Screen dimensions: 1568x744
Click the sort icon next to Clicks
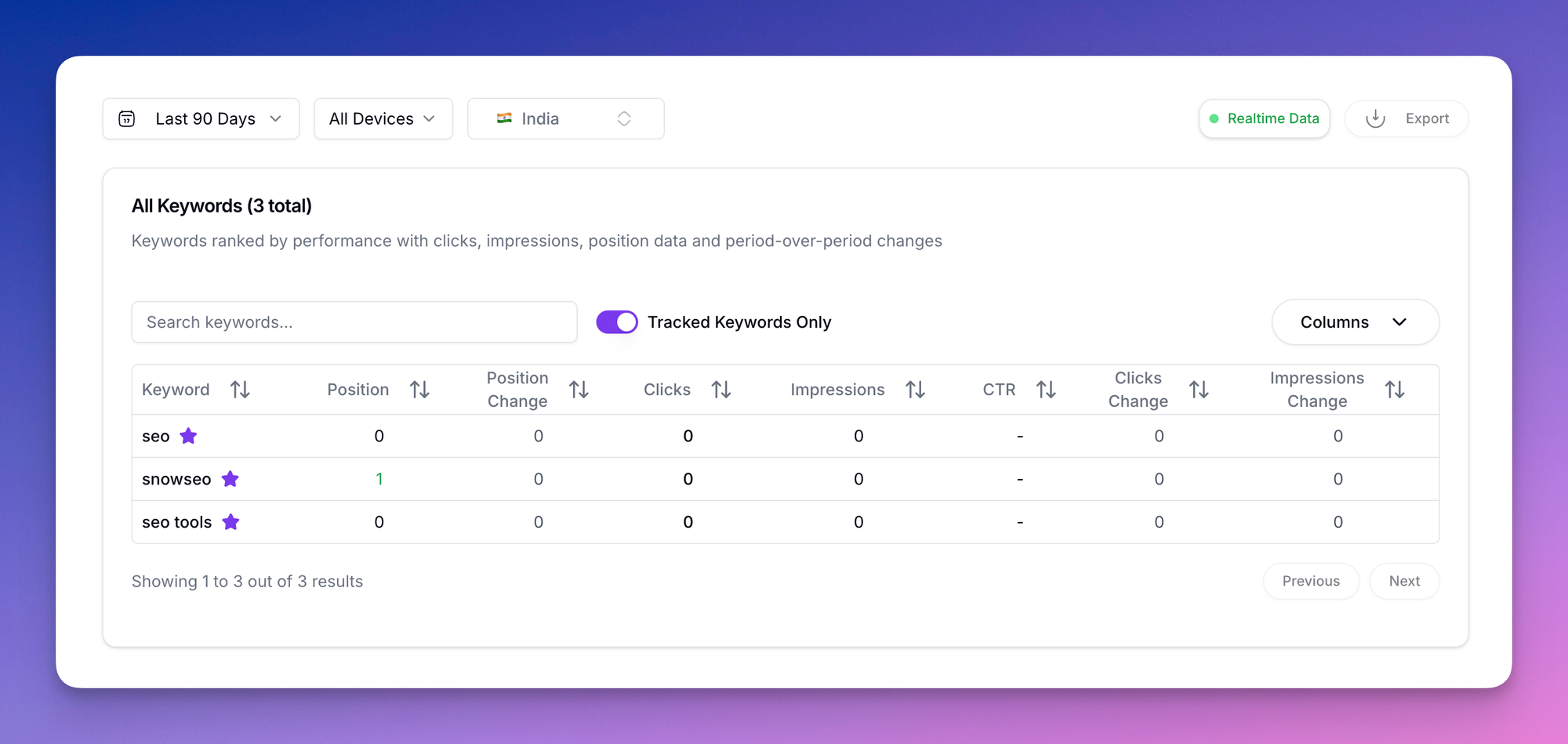[x=721, y=389]
